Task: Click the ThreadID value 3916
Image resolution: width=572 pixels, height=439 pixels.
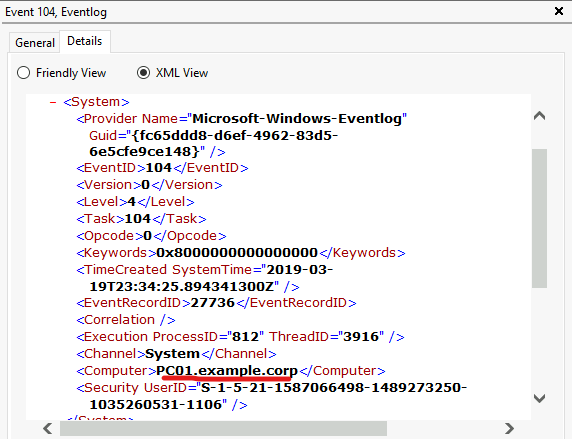Action: click(x=362, y=336)
